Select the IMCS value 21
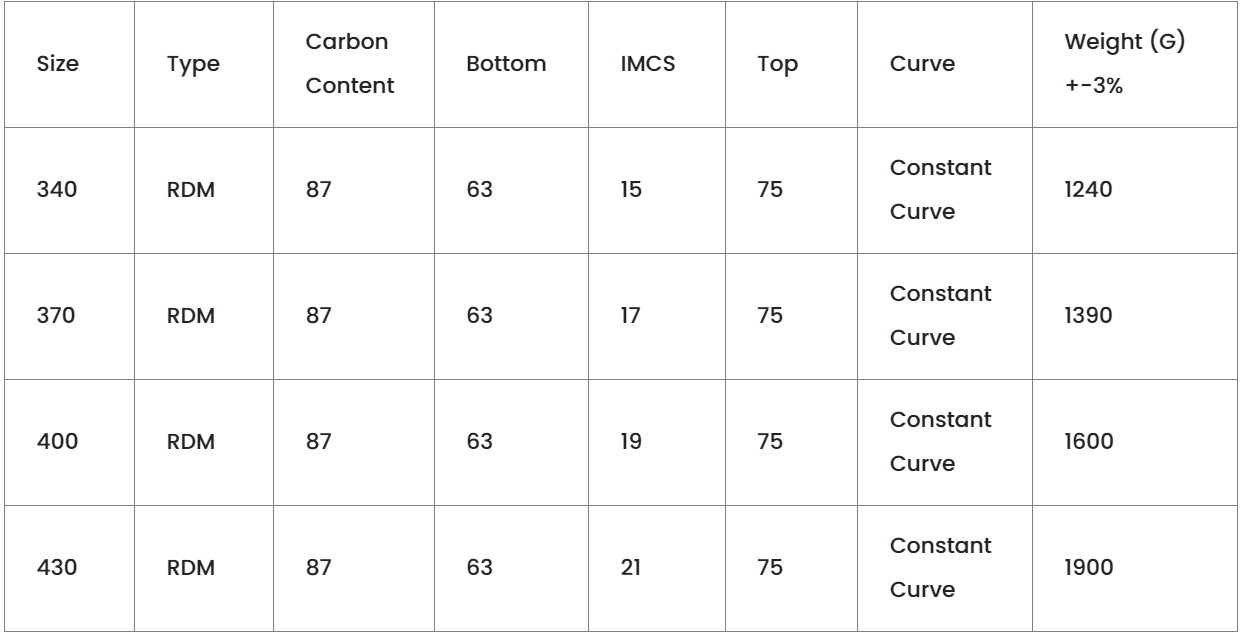Screen dimensions: 1240x636 click(x=631, y=569)
